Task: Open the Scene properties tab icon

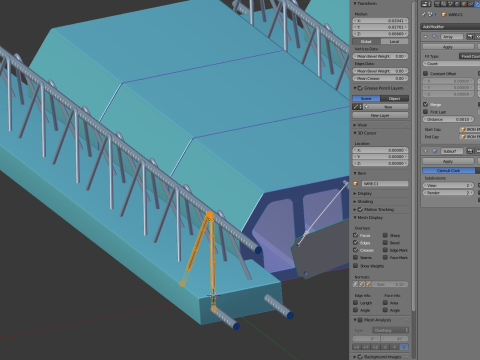Action: pyautogui.click(x=451, y=4)
